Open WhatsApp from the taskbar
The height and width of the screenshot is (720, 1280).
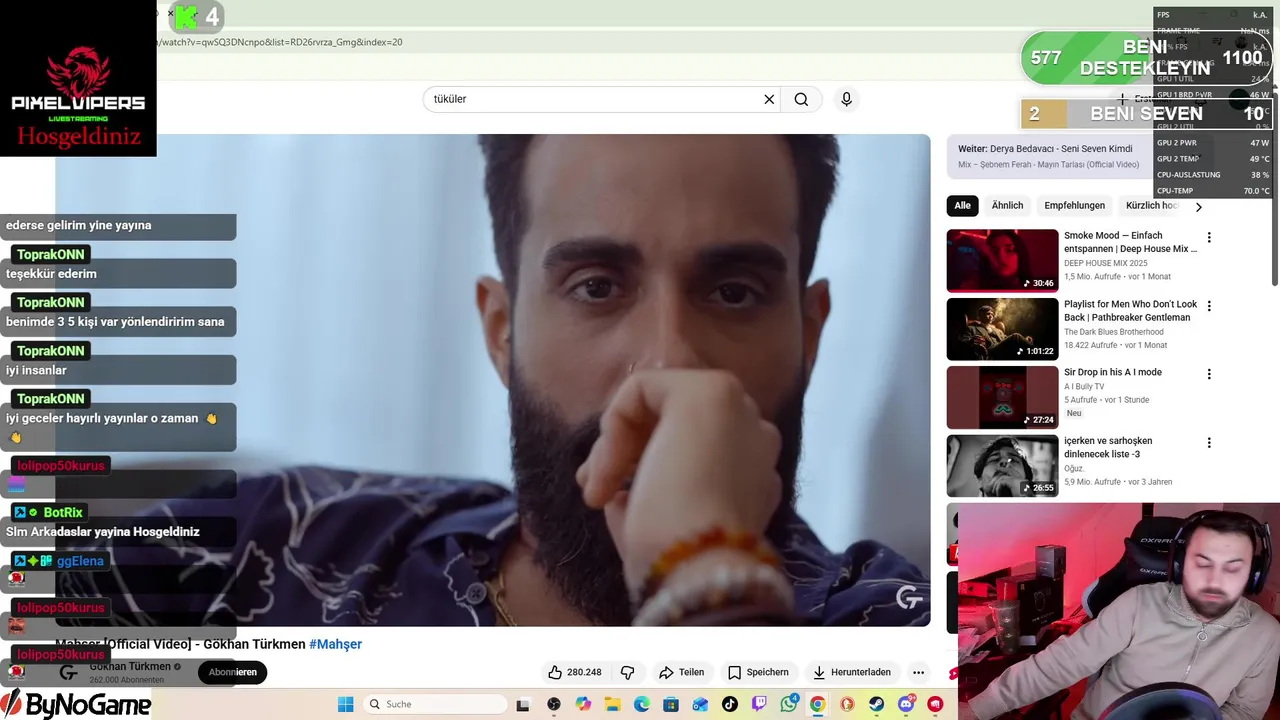[789, 704]
